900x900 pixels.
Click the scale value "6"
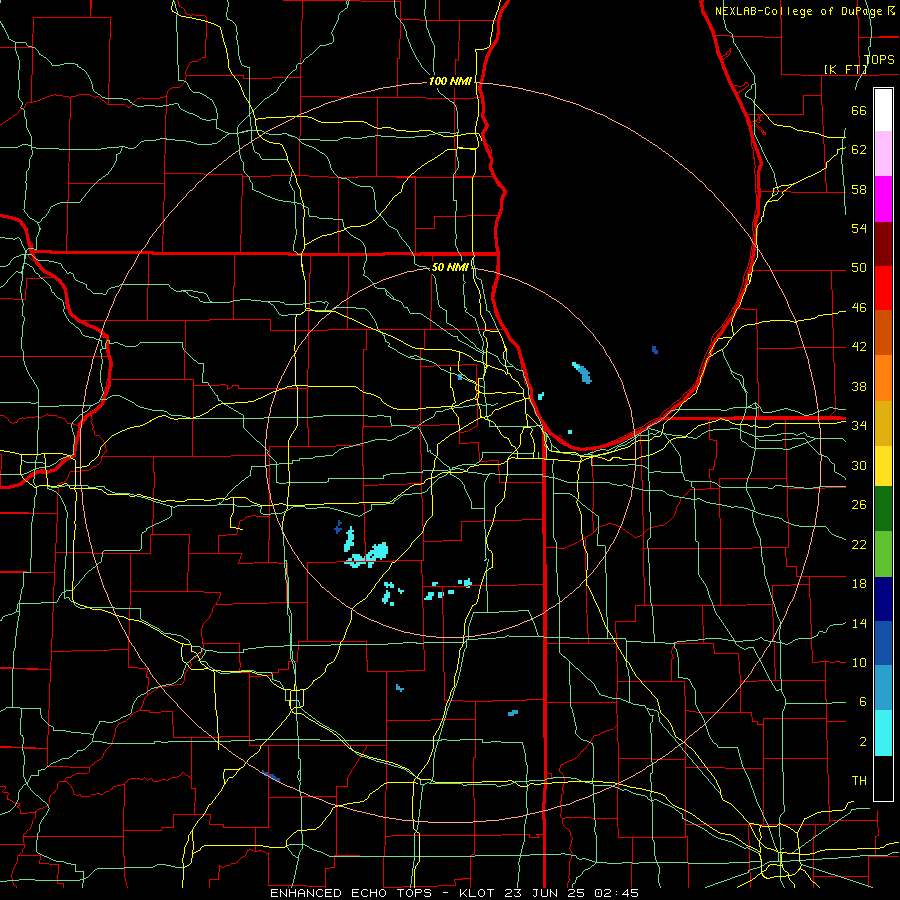pyautogui.click(x=862, y=701)
